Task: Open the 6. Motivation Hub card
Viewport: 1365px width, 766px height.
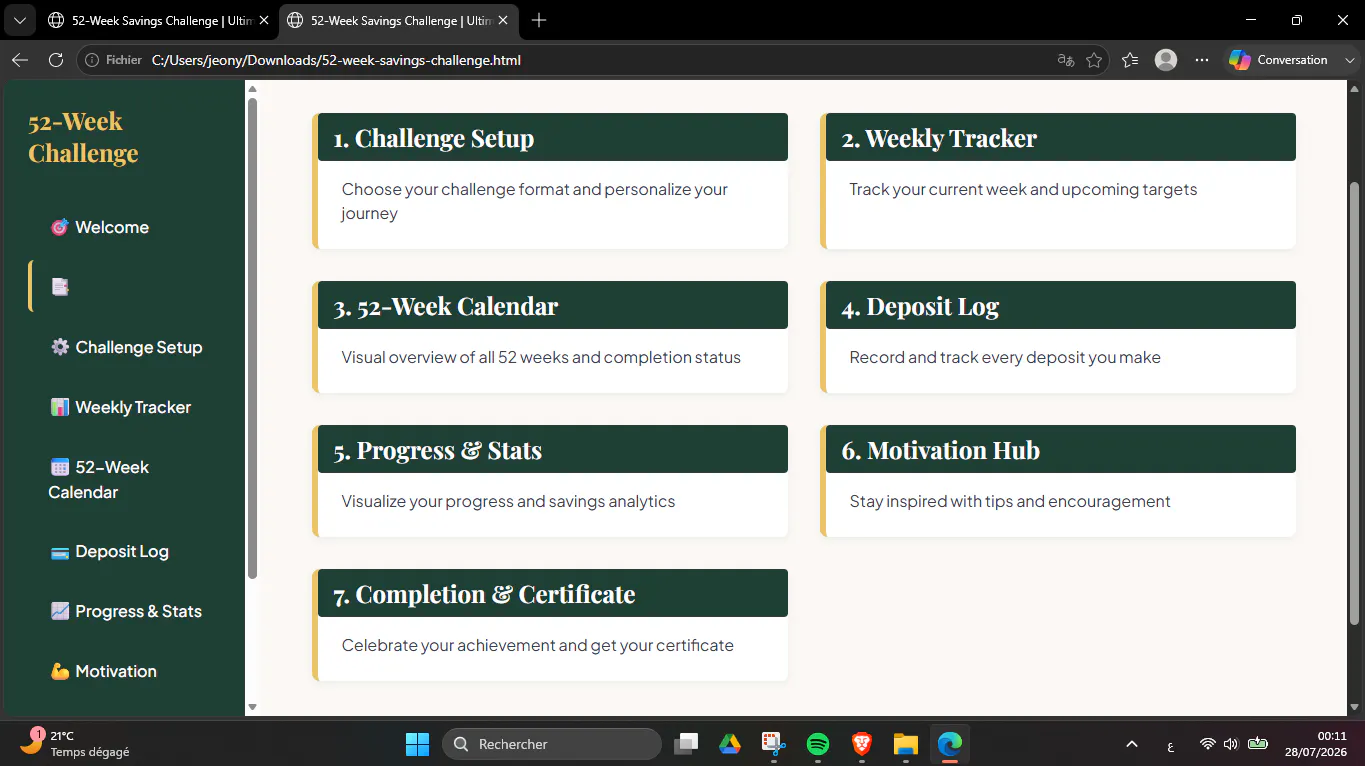Action: pyautogui.click(x=1058, y=481)
